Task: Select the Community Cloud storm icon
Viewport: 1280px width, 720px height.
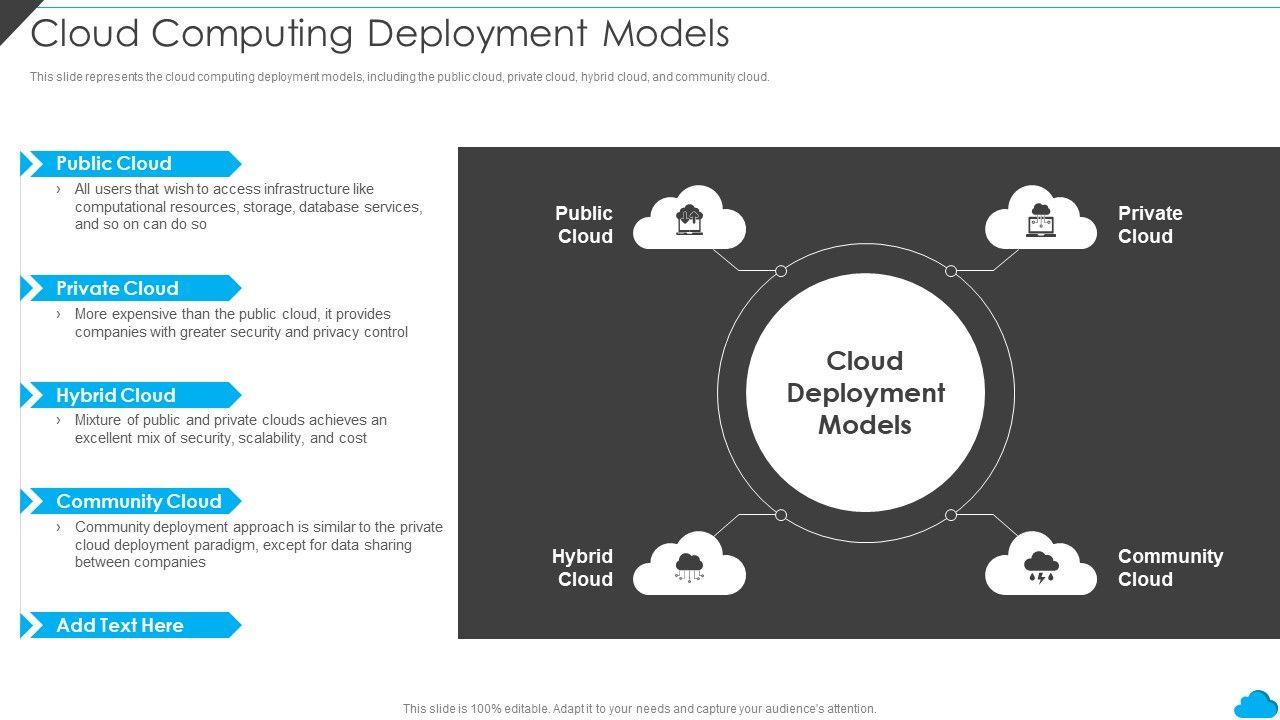Action: (x=1040, y=566)
